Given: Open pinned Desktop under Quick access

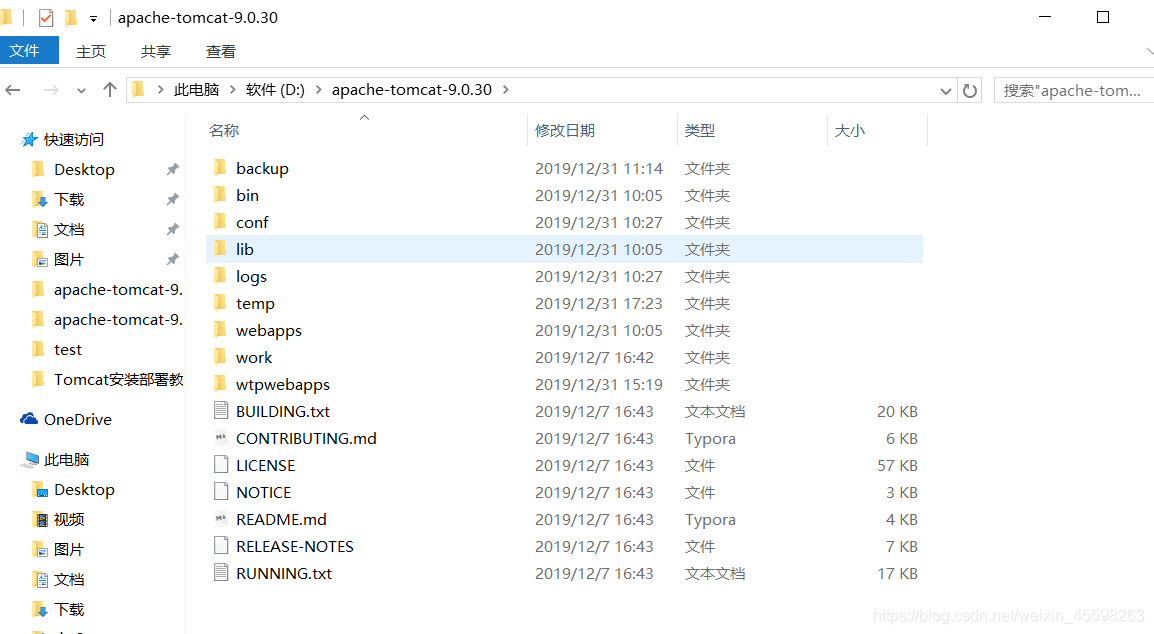Looking at the screenshot, I should click(x=84, y=169).
